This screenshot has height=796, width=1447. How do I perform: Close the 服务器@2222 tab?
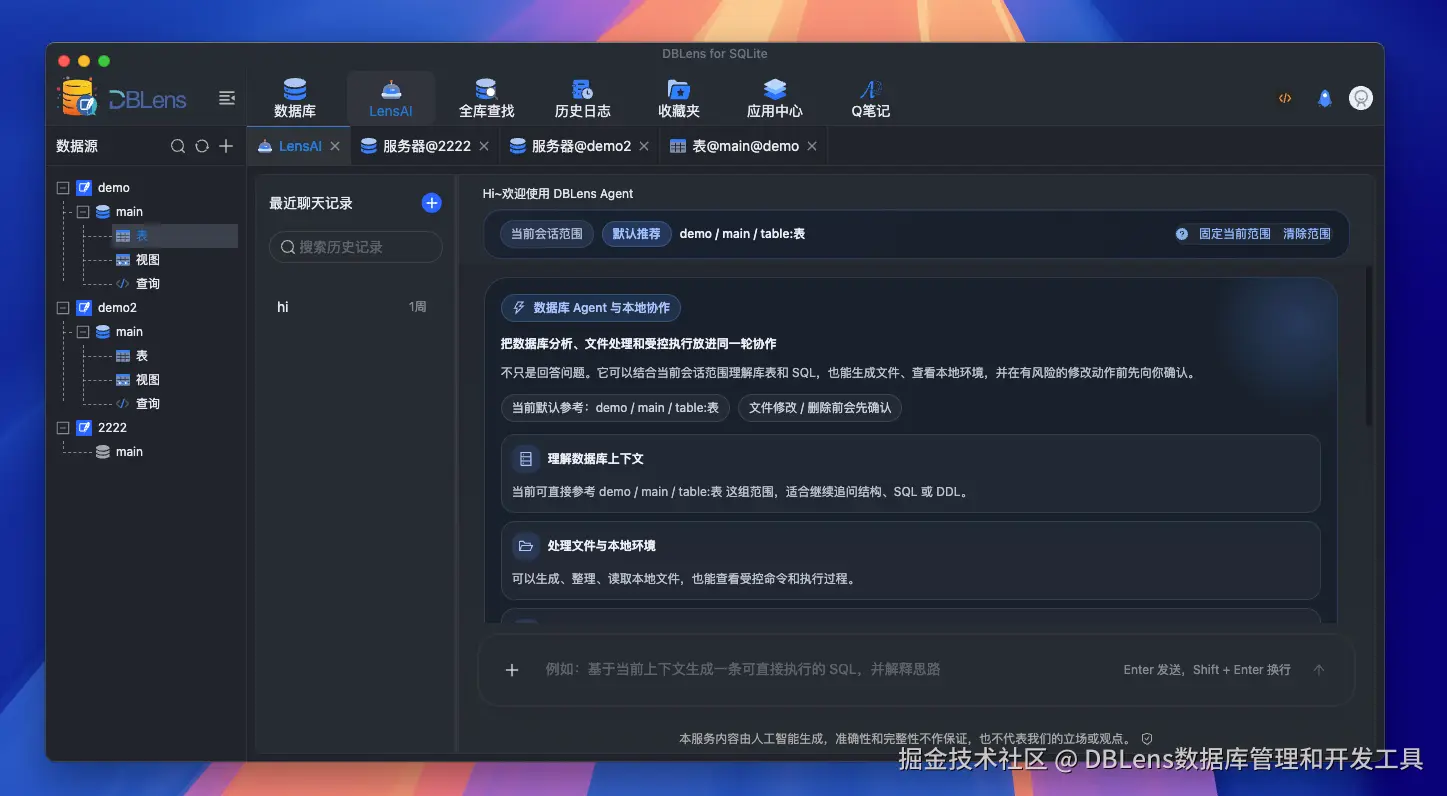pyautogui.click(x=484, y=146)
